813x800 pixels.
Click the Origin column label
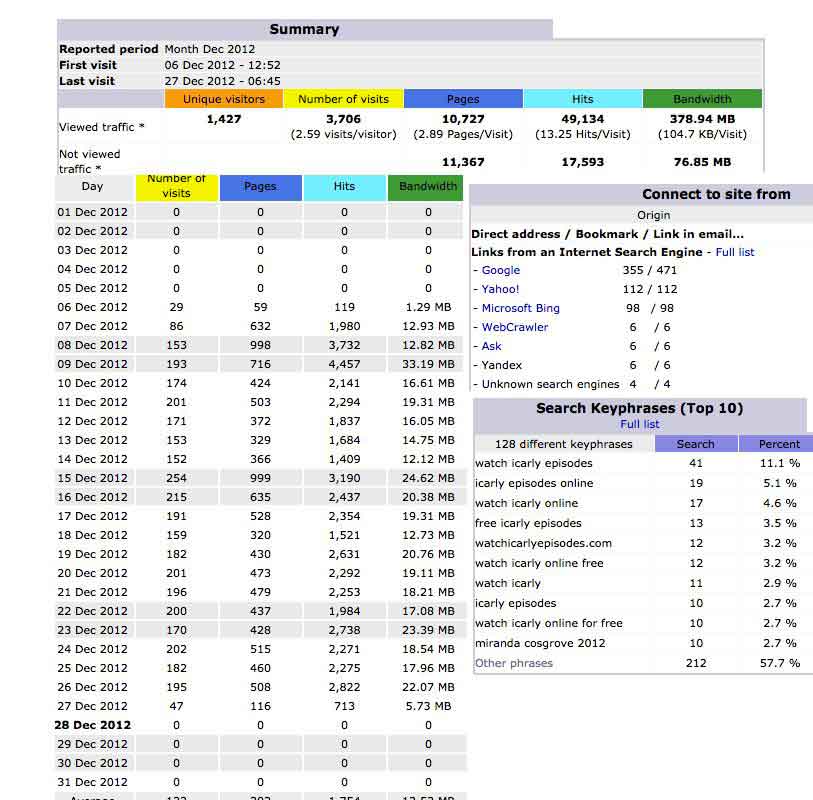pos(653,215)
